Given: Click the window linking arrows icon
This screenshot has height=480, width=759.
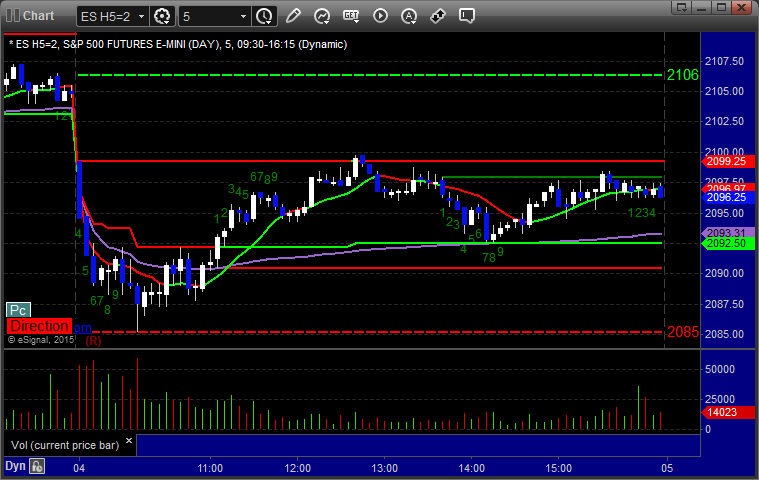Looking at the screenshot, I should coord(438,16).
